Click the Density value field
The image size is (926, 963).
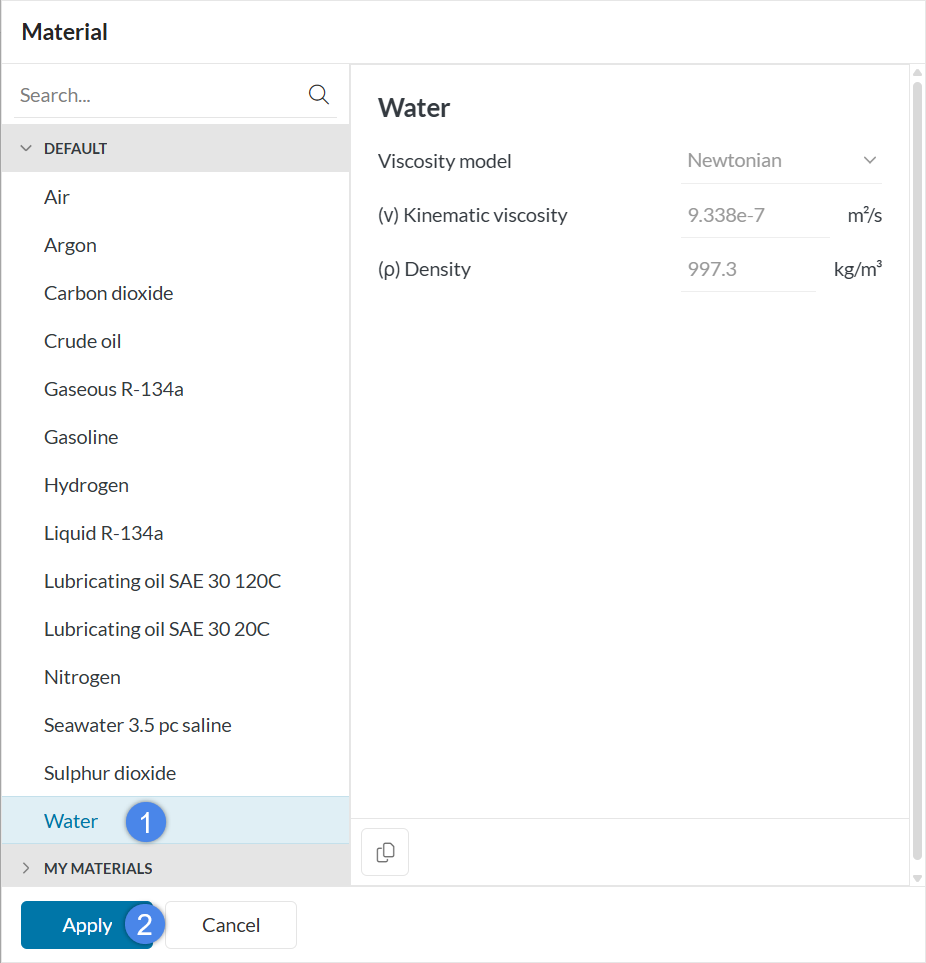(x=747, y=269)
